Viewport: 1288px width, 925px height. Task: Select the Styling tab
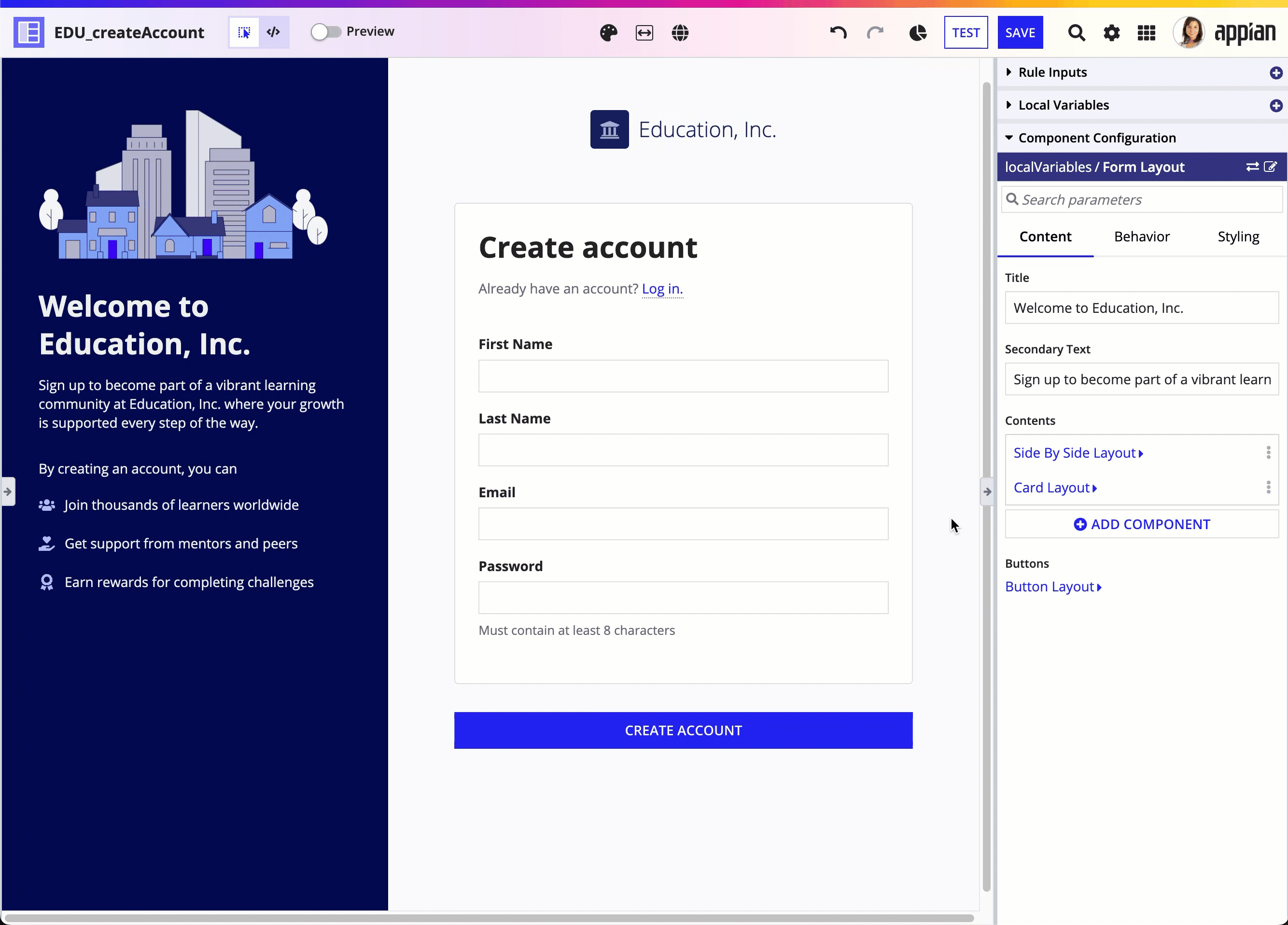tap(1238, 237)
